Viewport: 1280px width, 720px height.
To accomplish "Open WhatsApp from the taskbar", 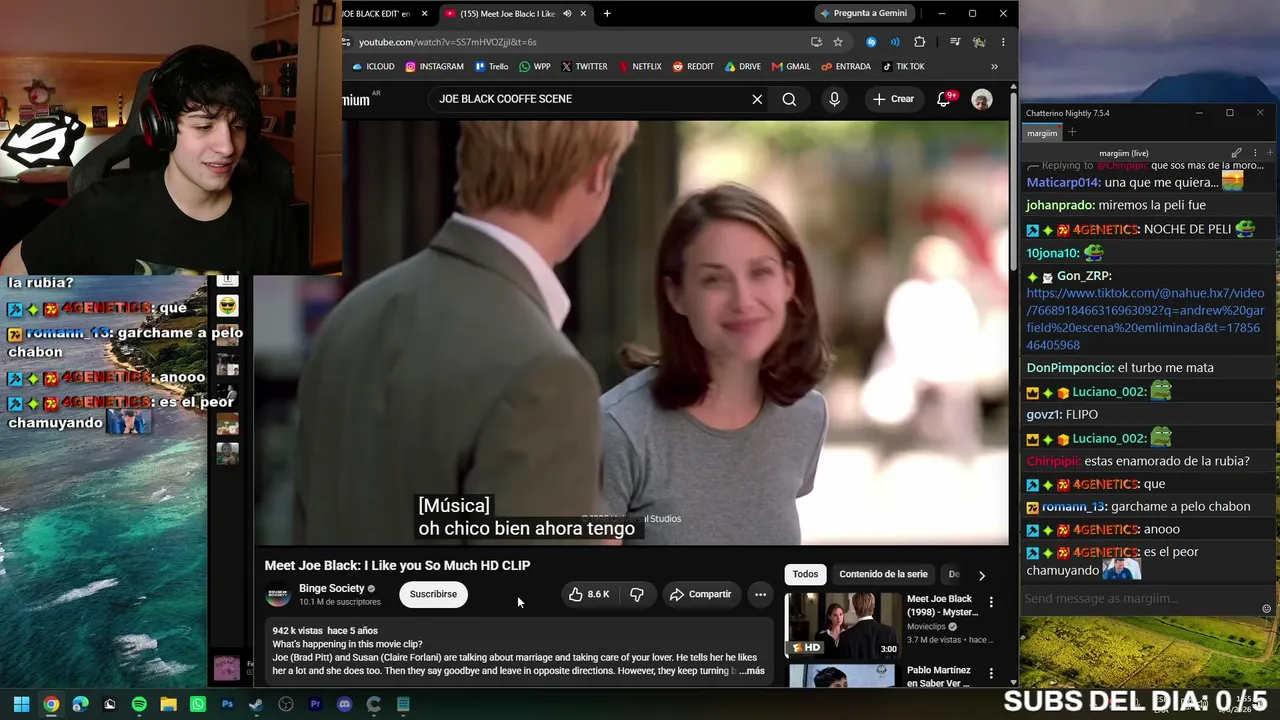I will pyautogui.click(x=198, y=704).
